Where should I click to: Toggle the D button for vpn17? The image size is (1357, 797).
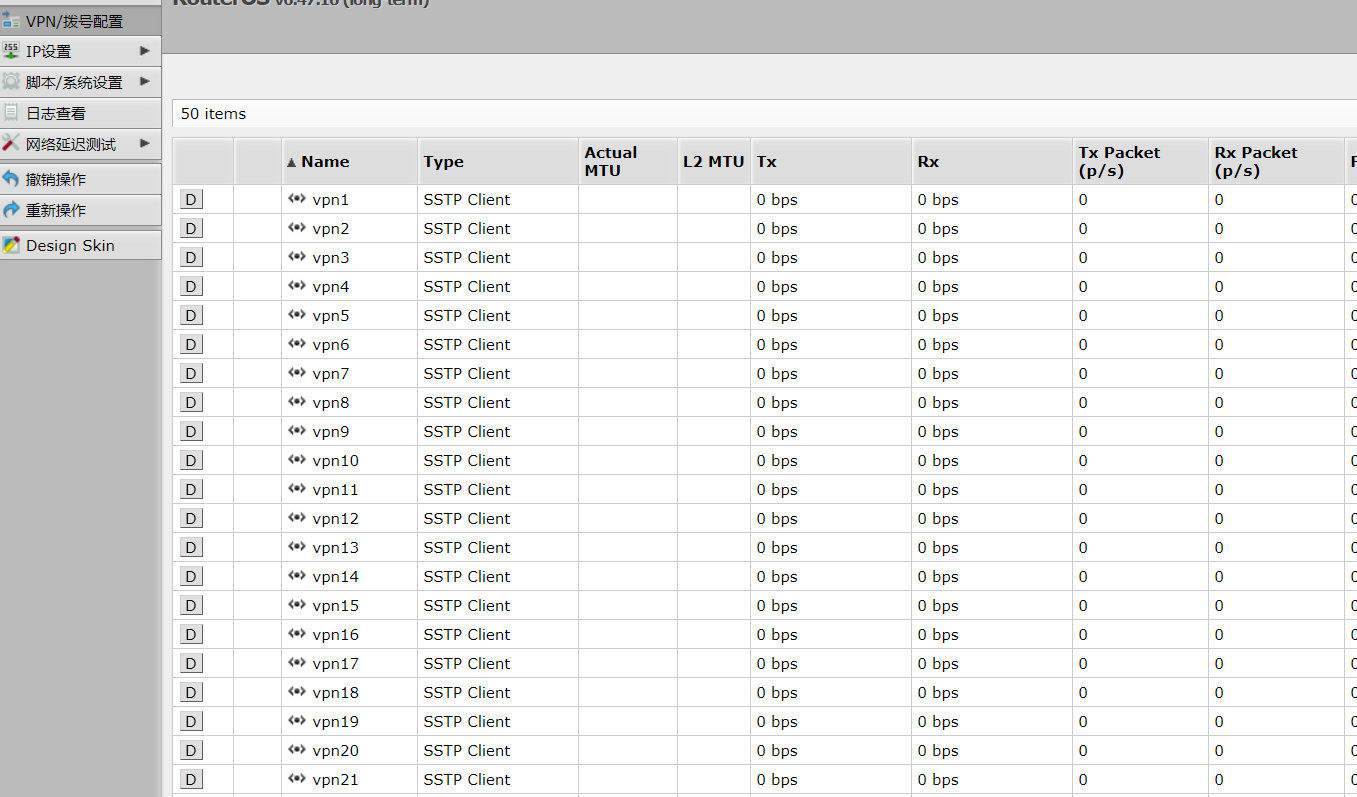click(x=191, y=663)
